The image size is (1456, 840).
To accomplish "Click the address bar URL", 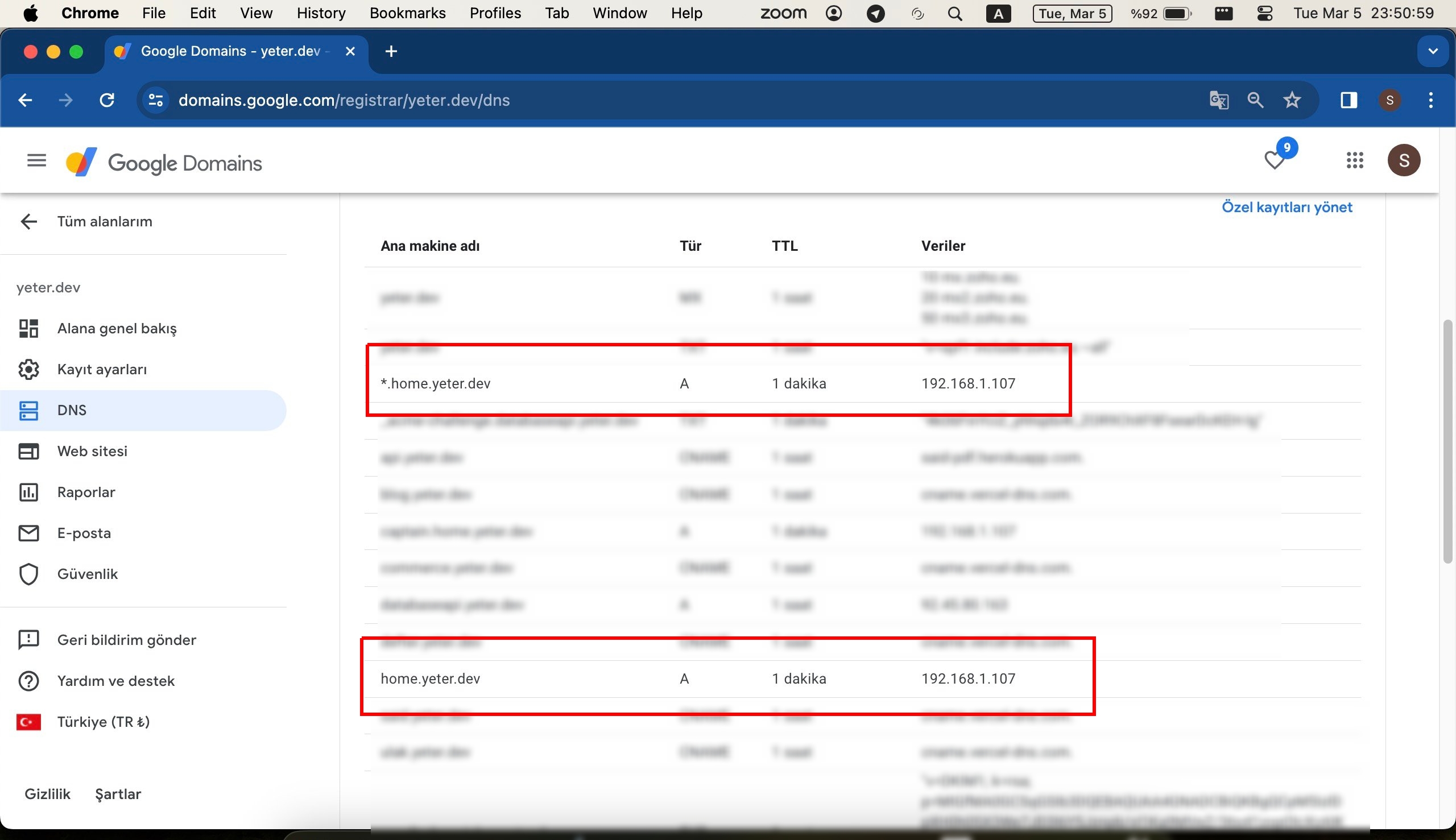I will point(344,101).
